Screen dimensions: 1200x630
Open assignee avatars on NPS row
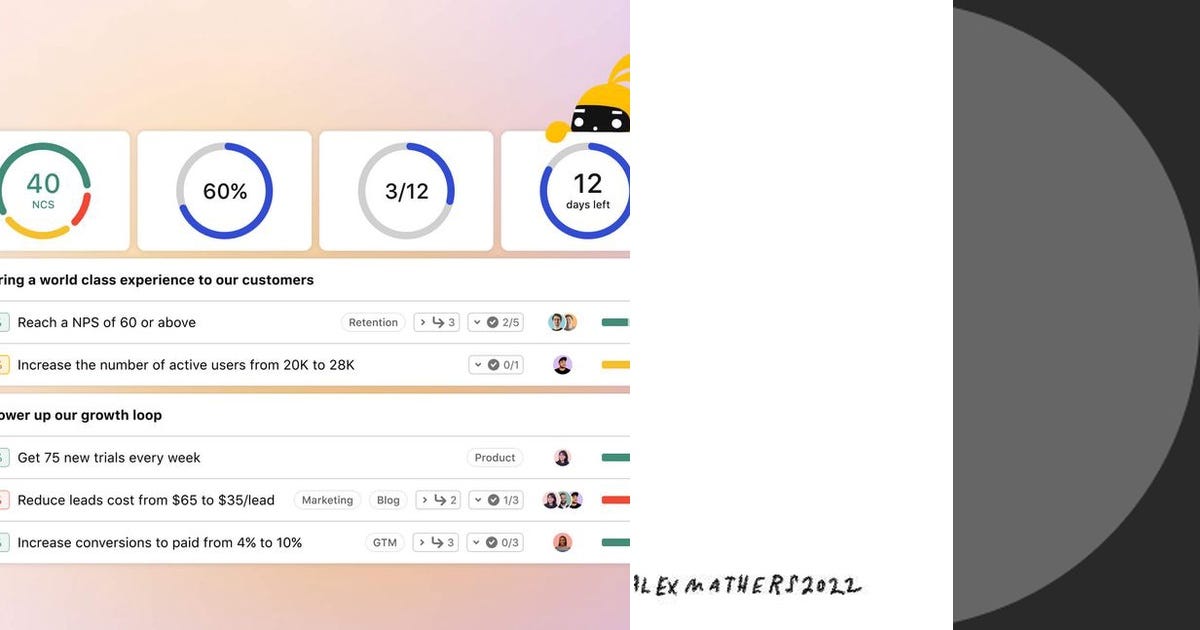(x=563, y=322)
